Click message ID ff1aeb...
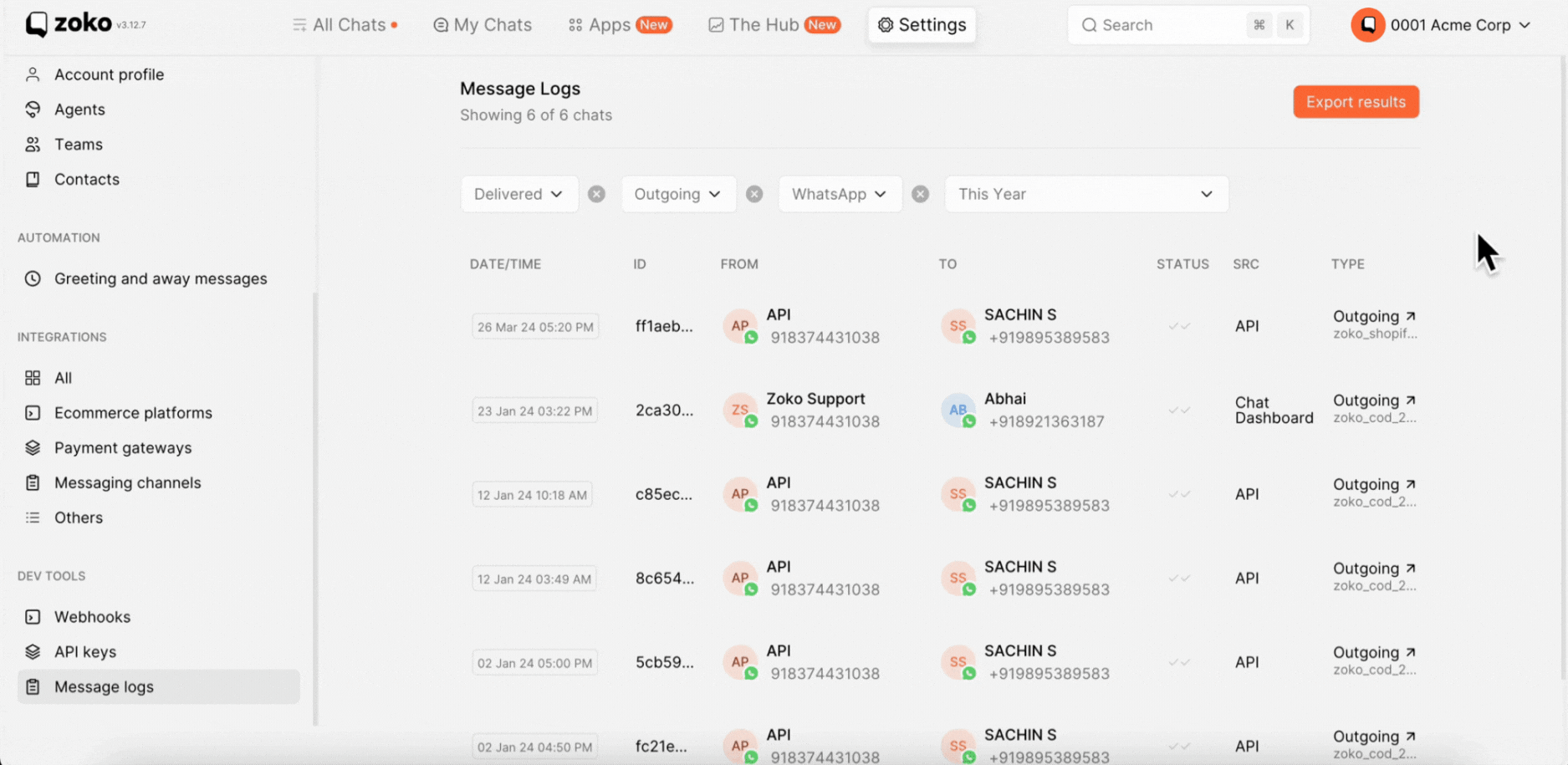The image size is (1568, 765). tap(664, 326)
